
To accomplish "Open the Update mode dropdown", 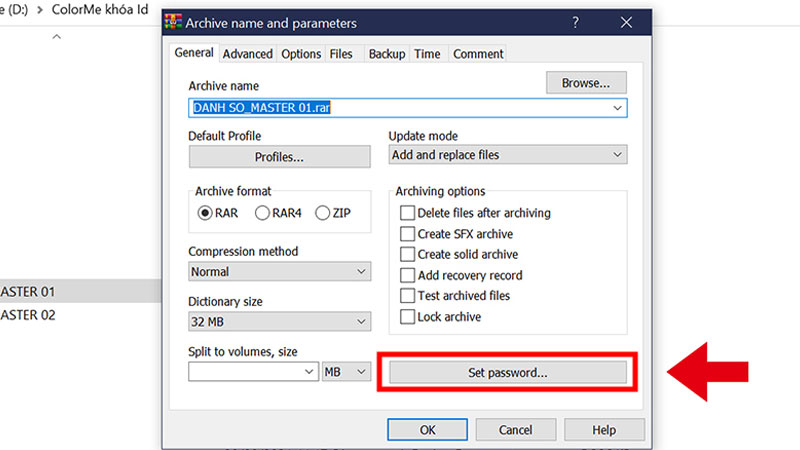I will click(x=507, y=155).
